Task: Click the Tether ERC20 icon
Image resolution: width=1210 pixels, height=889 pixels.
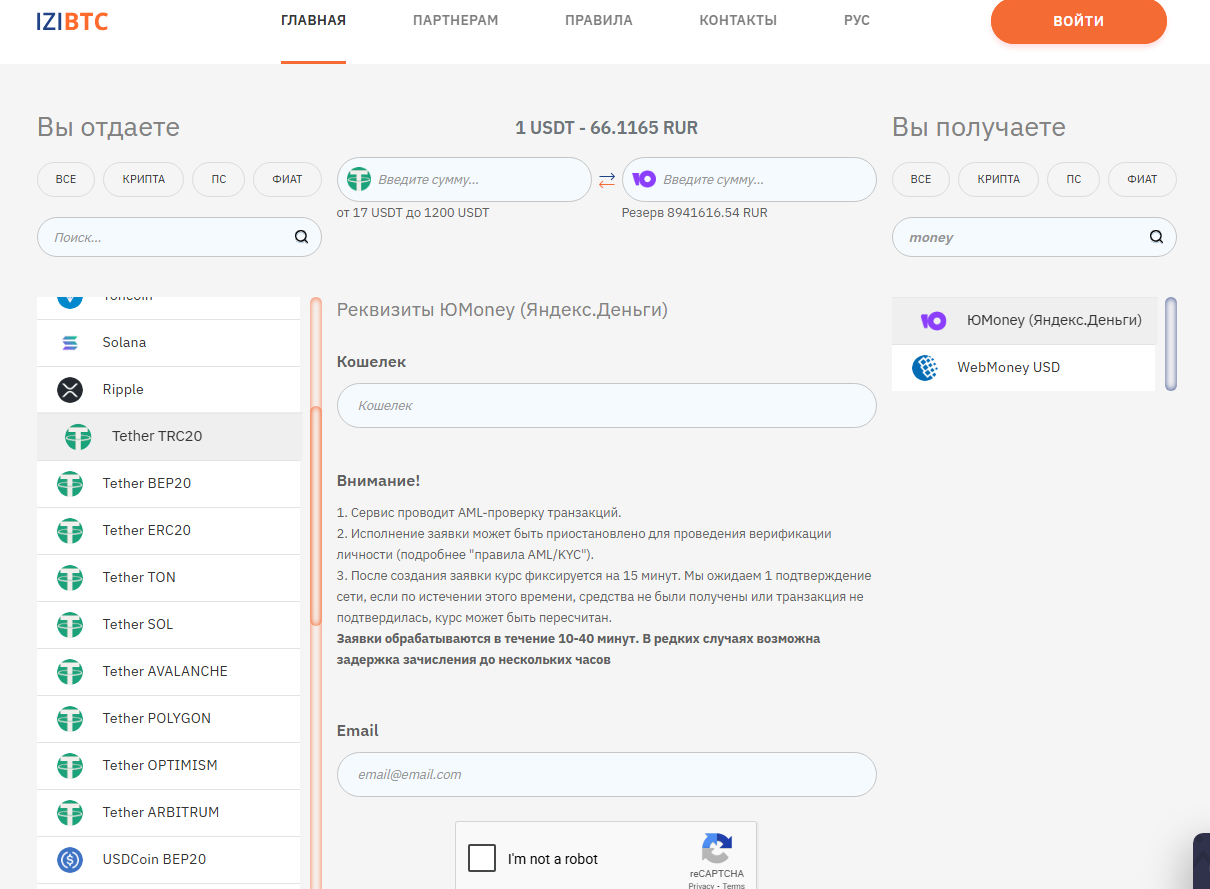Action: point(70,531)
